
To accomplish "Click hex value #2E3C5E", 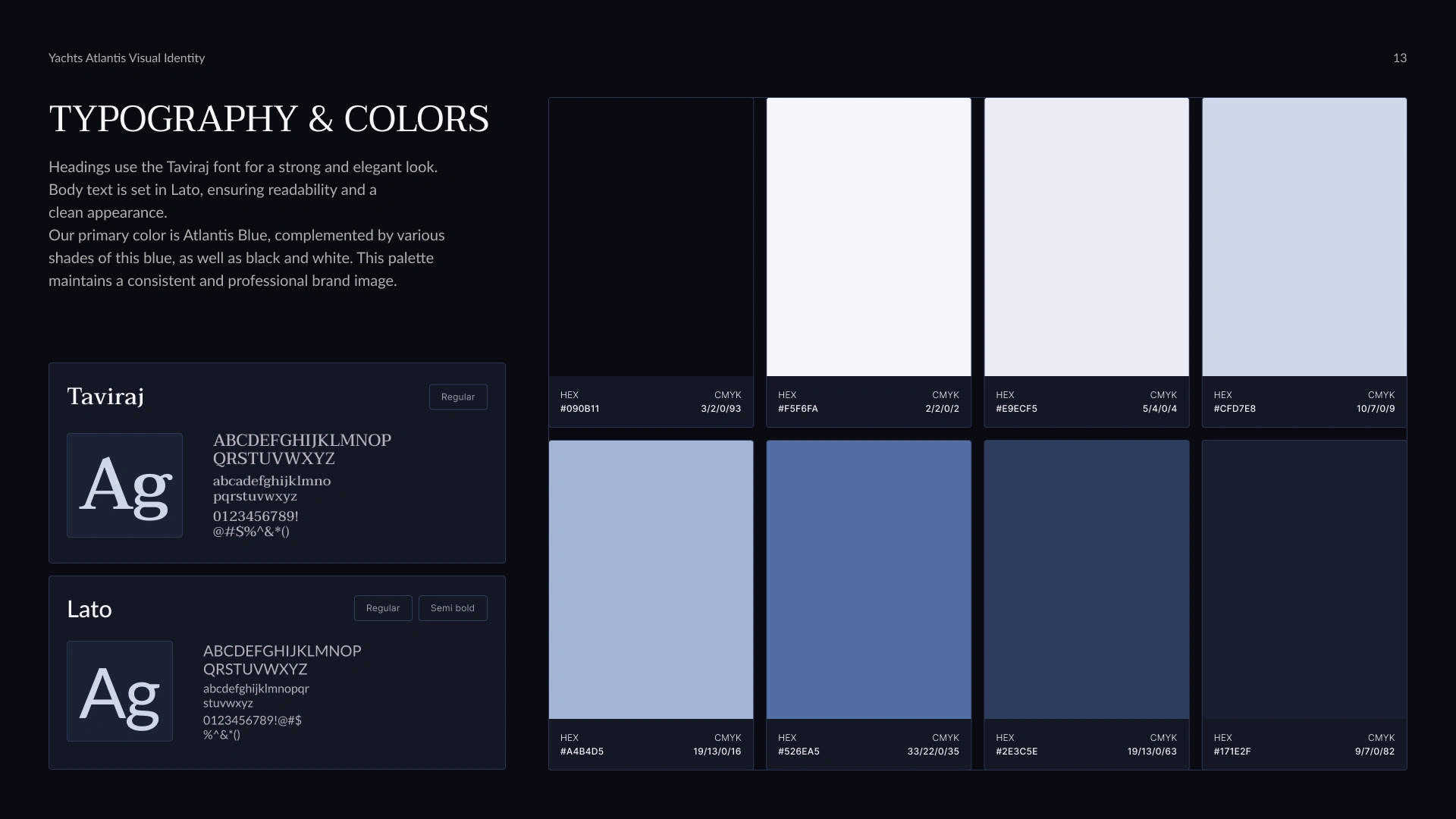I will [x=1017, y=752].
